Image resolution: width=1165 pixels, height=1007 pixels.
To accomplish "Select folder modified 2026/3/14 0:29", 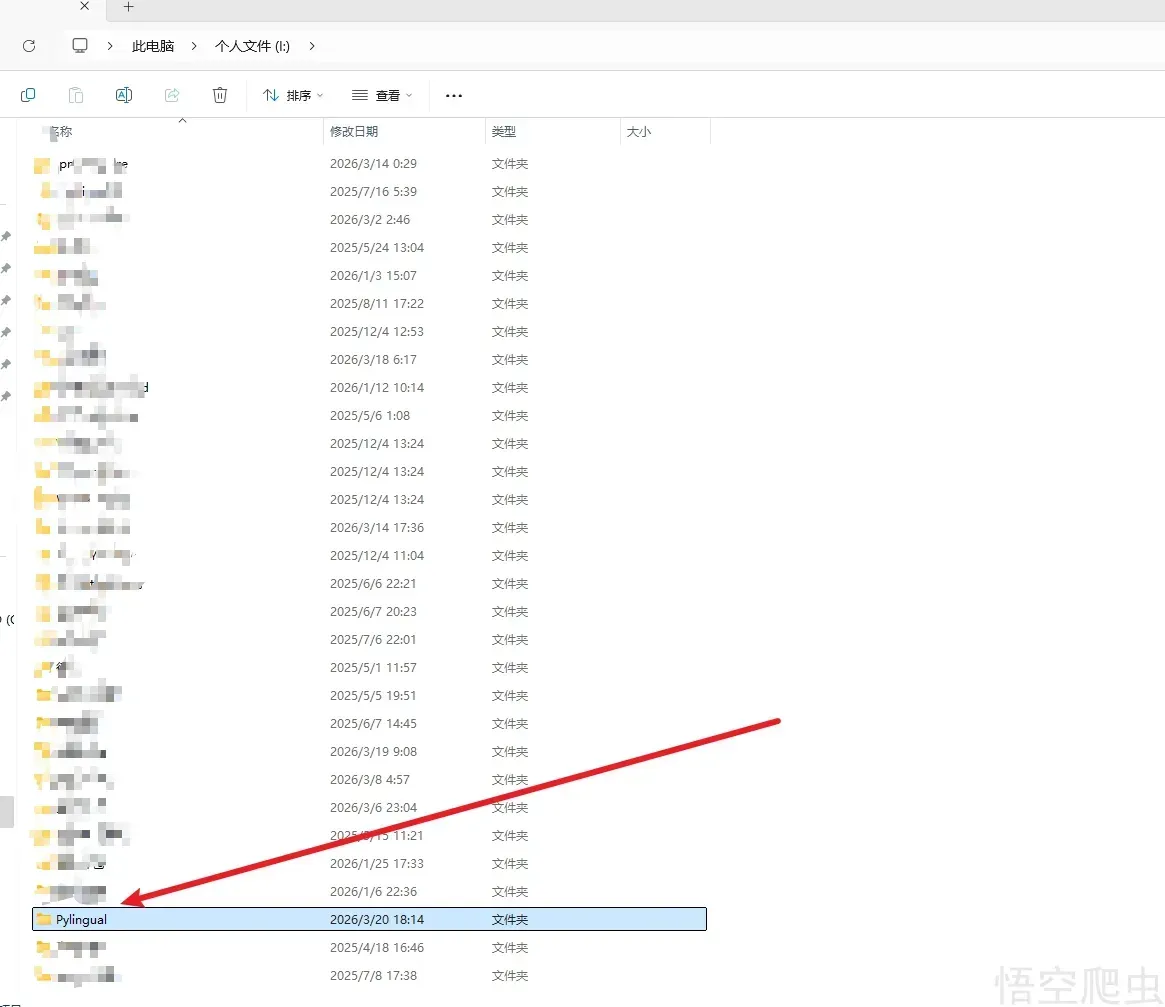I will pos(369,163).
